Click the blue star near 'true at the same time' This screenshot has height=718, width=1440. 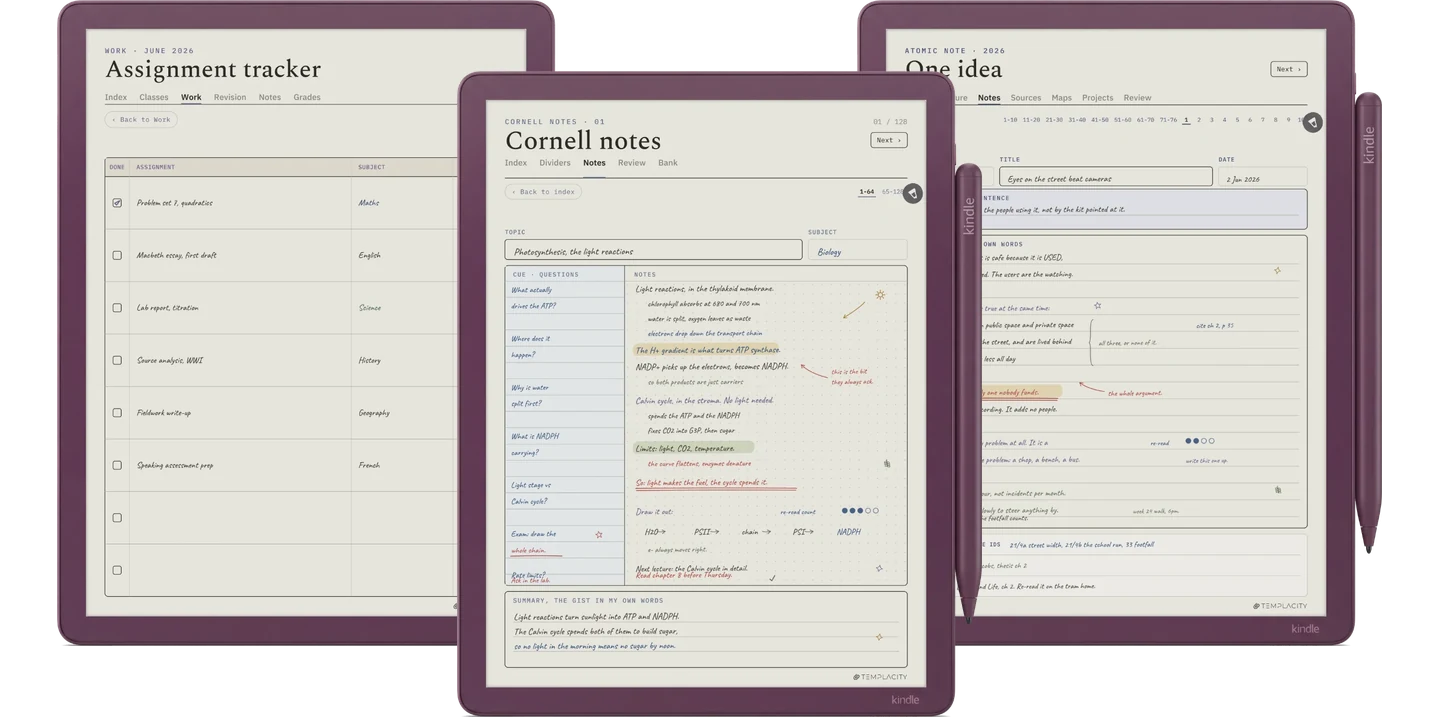tap(1097, 306)
